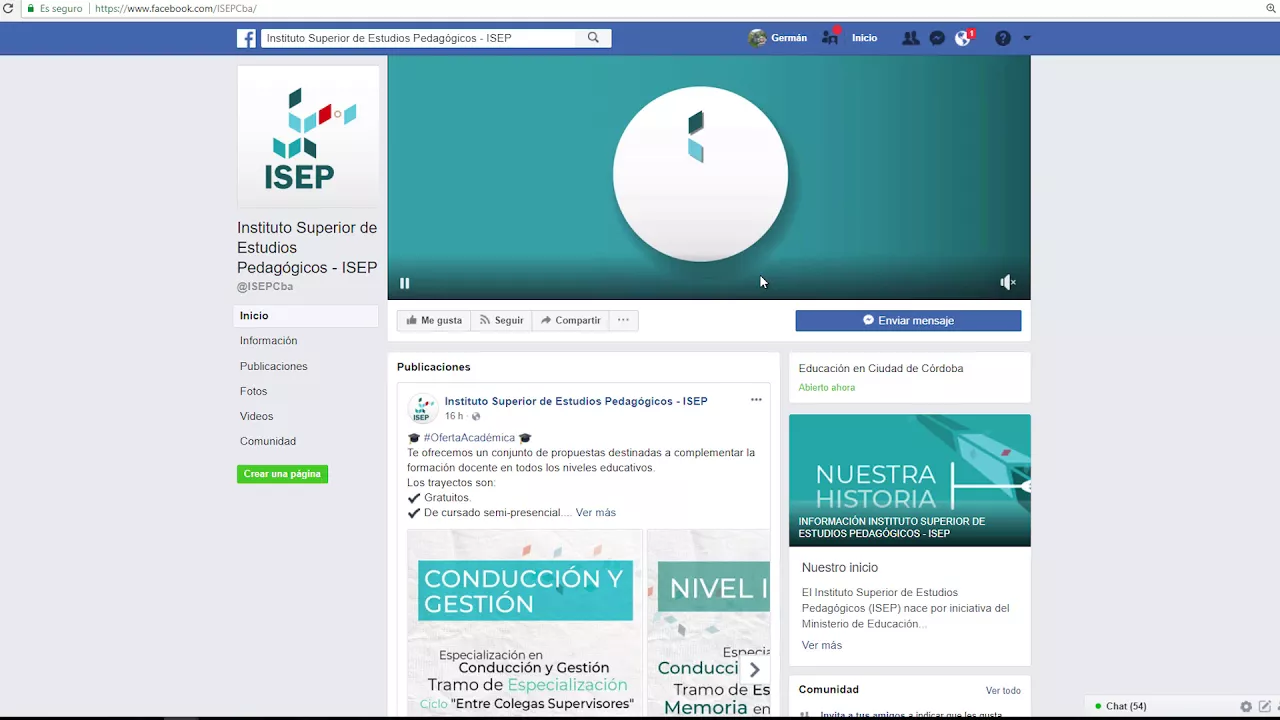Image resolution: width=1280 pixels, height=720 pixels.
Task: Open Germán's profile avatar
Action: click(757, 38)
